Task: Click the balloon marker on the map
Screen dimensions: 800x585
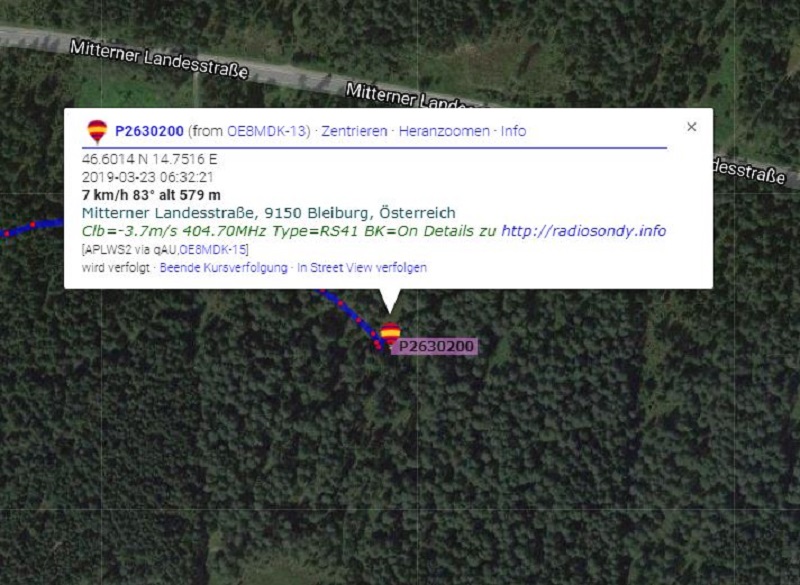Action: (x=390, y=334)
